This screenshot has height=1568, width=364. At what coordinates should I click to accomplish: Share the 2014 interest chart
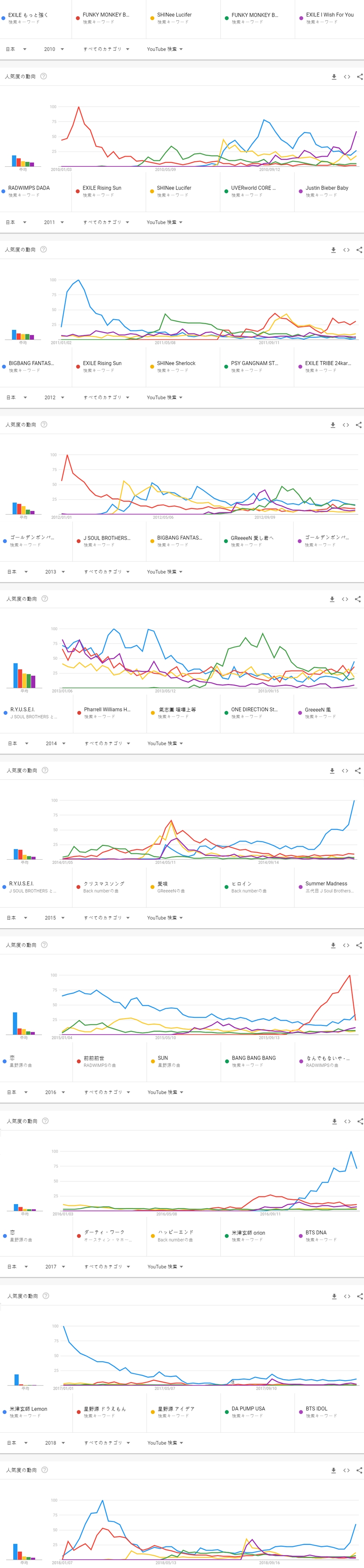358,771
